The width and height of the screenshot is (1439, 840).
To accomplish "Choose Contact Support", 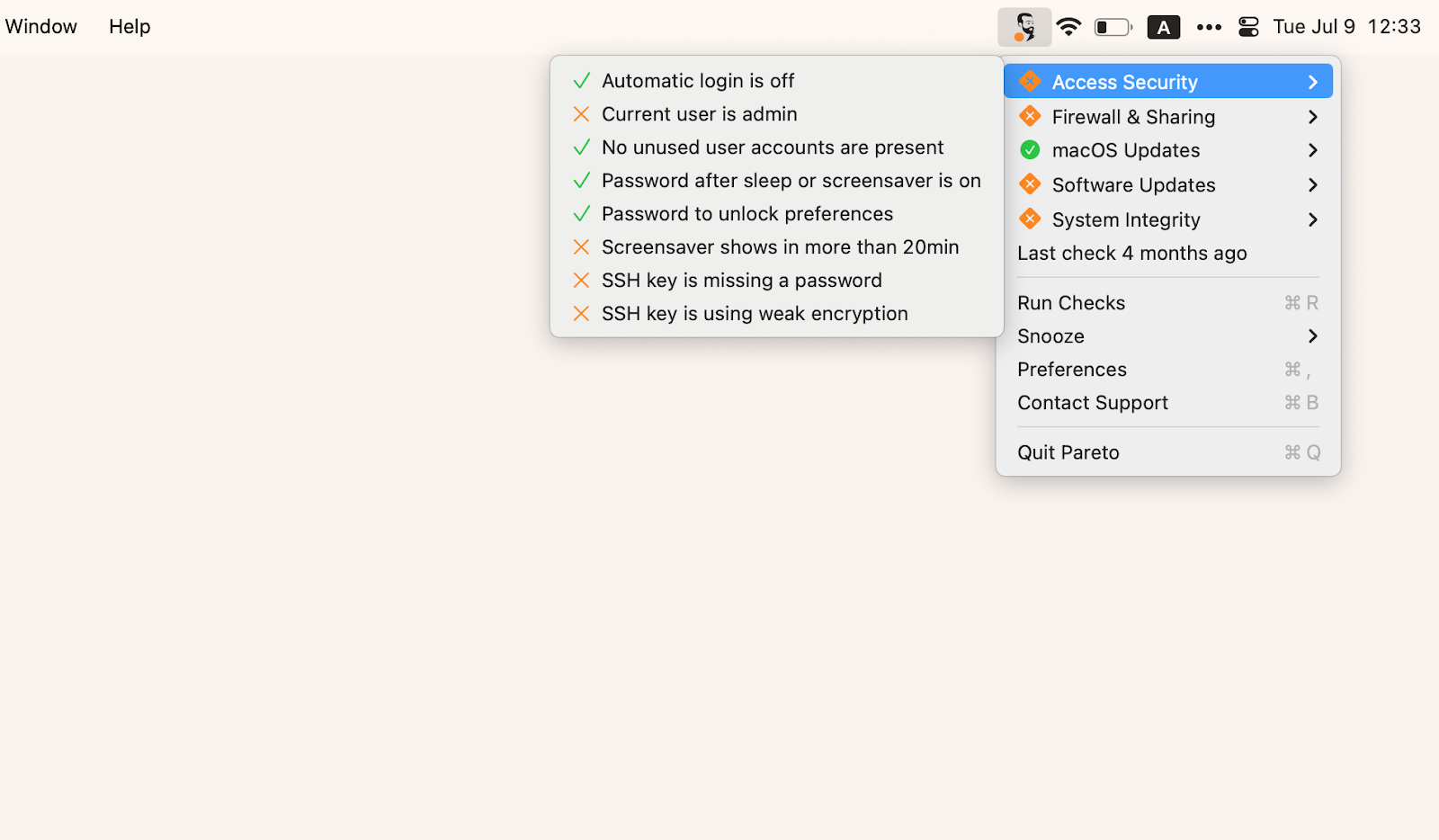I will [1168, 403].
